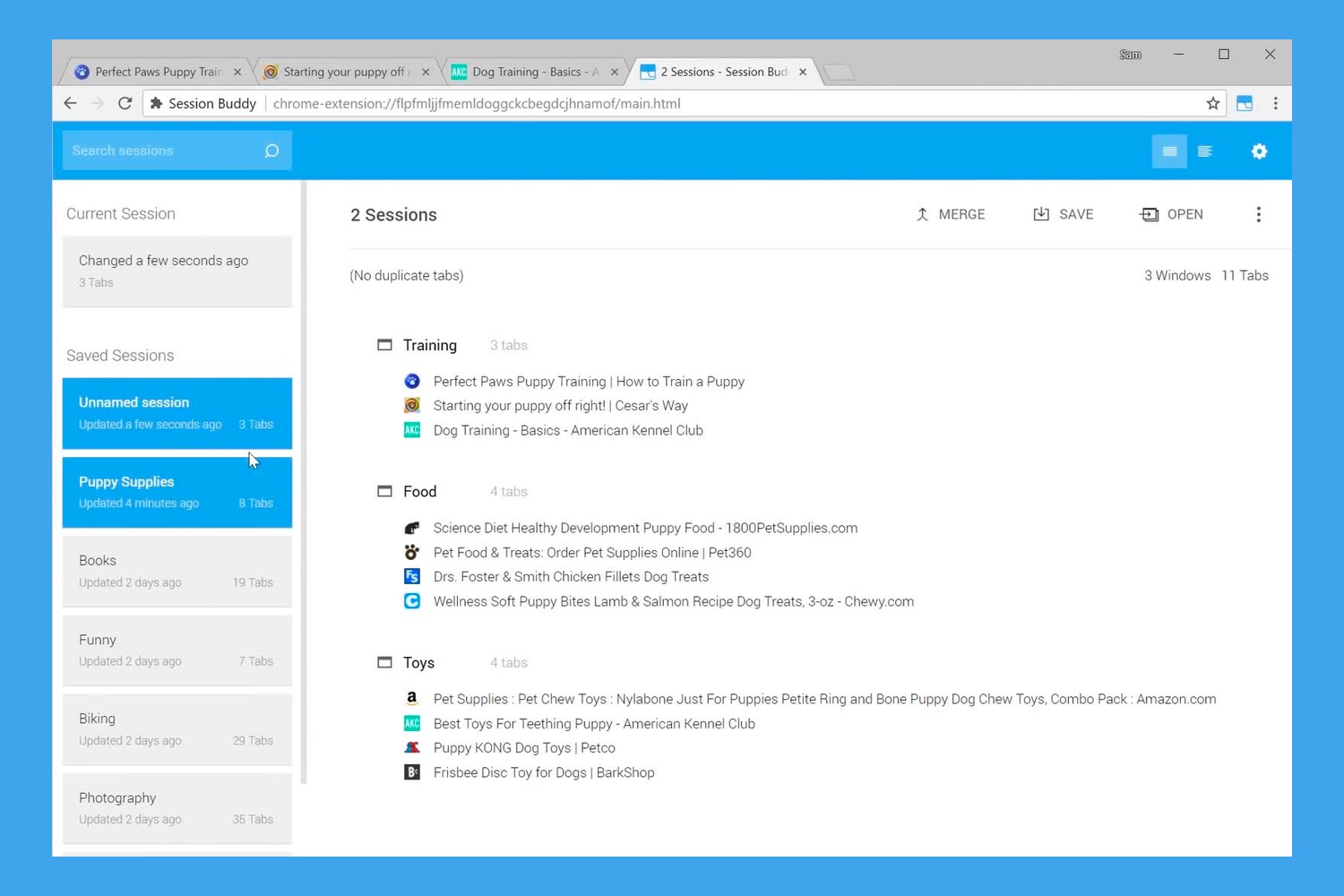
Task: Click the OPEN button
Action: tap(1171, 214)
